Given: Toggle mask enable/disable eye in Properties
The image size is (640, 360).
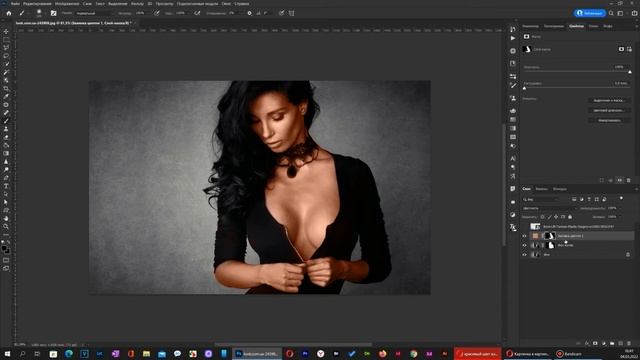Looking at the screenshot, I should click(620, 180).
